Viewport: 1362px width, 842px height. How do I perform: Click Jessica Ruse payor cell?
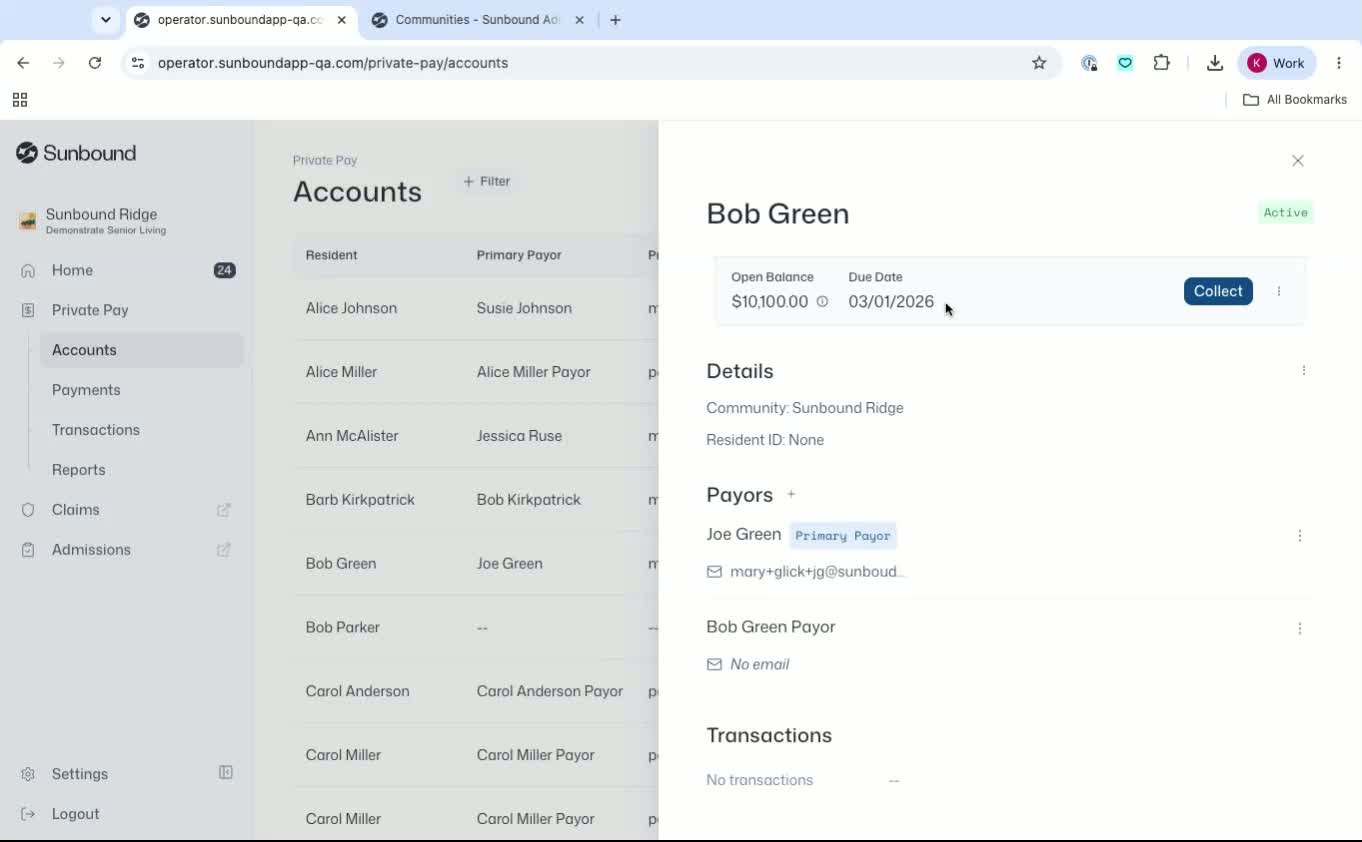pos(519,436)
